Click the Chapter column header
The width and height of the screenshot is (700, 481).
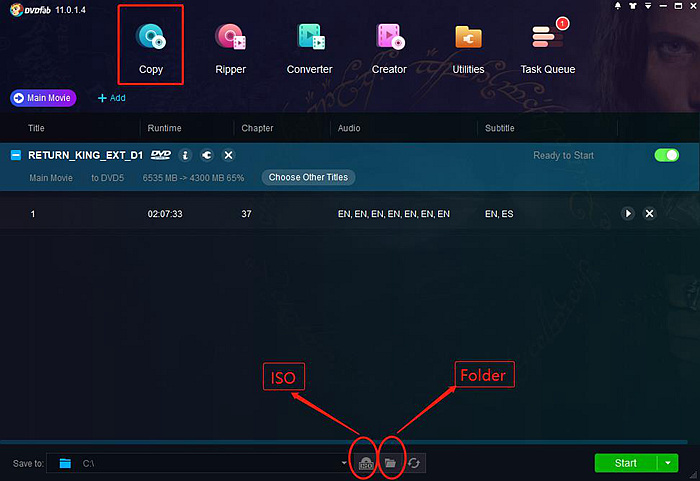click(x=257, y=128)
